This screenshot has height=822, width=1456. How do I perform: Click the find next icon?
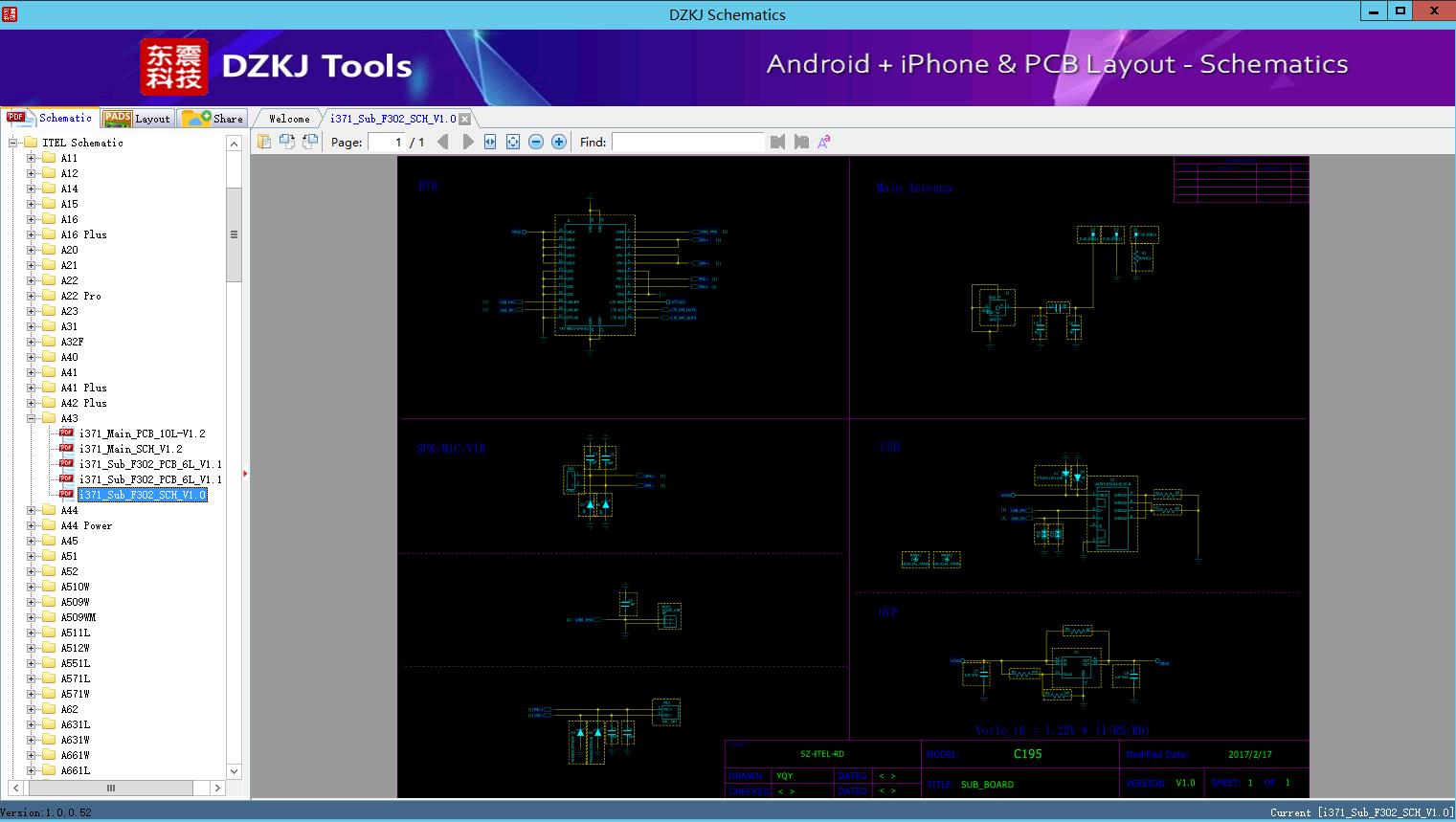[801, 142]
